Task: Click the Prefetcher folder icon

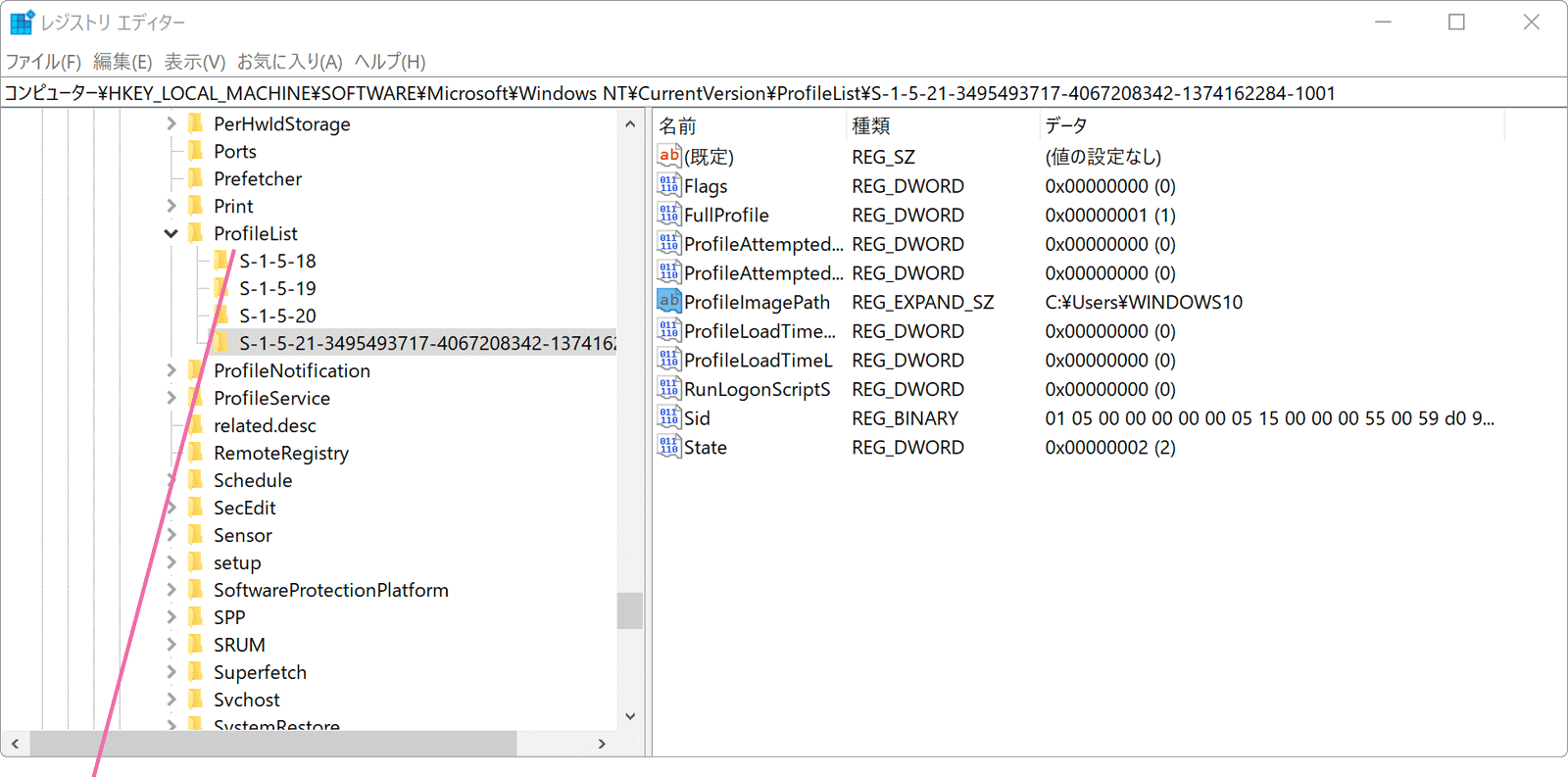Action: click(x=195, y=178)
